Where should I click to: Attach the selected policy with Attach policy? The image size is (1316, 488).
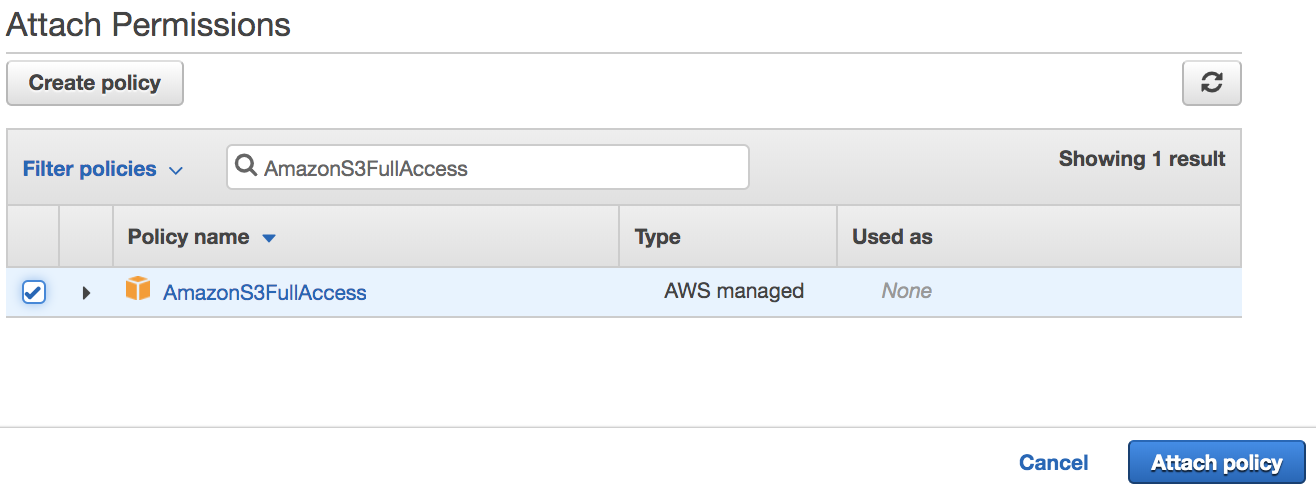[1216, 463]
